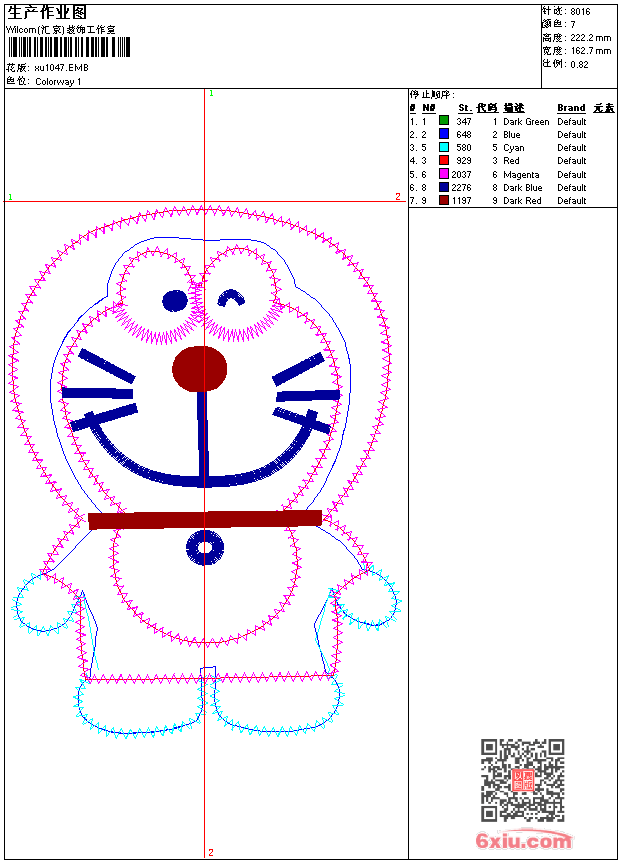Click the round dark blue left eye pupil

(x=175, y=301)
